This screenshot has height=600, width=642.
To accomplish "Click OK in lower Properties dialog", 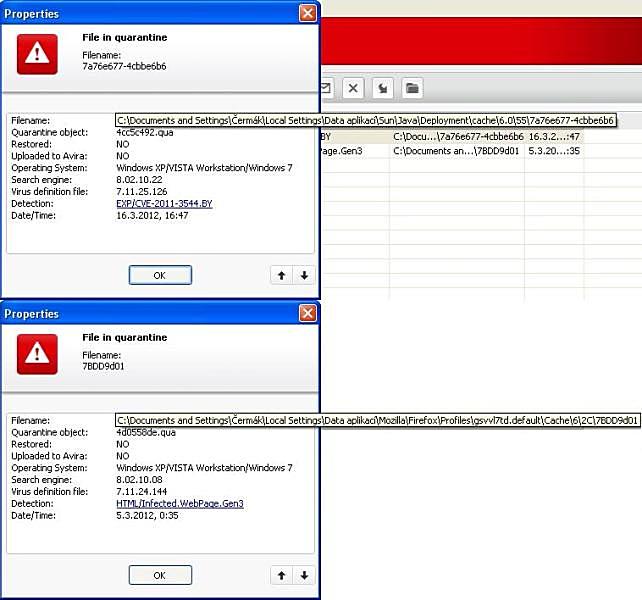I will tap(160, 575).
